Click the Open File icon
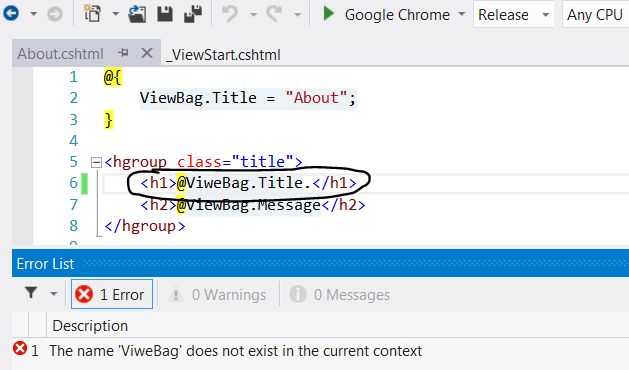The image size is (629, 370). coord(137,14)
